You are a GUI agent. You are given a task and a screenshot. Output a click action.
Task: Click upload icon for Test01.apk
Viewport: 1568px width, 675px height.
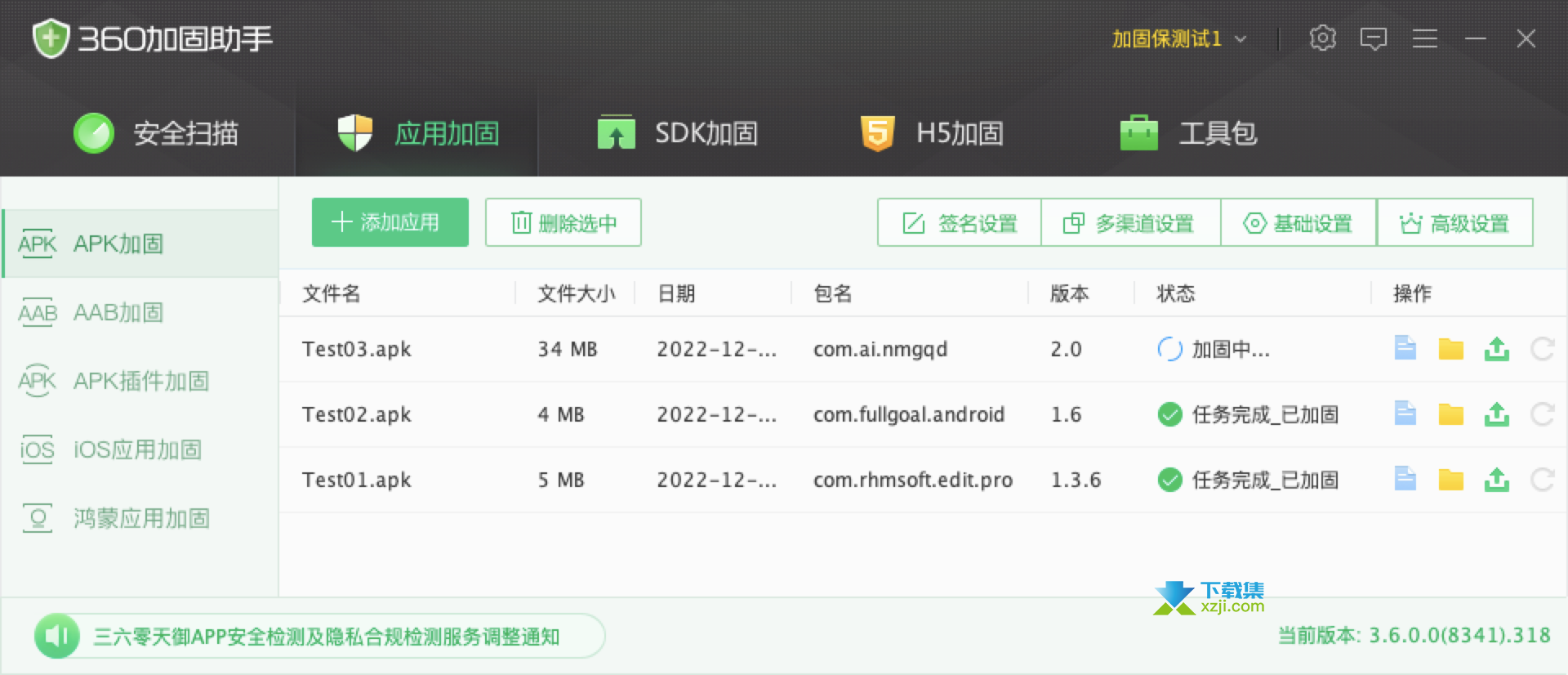tap(1496, 480)
